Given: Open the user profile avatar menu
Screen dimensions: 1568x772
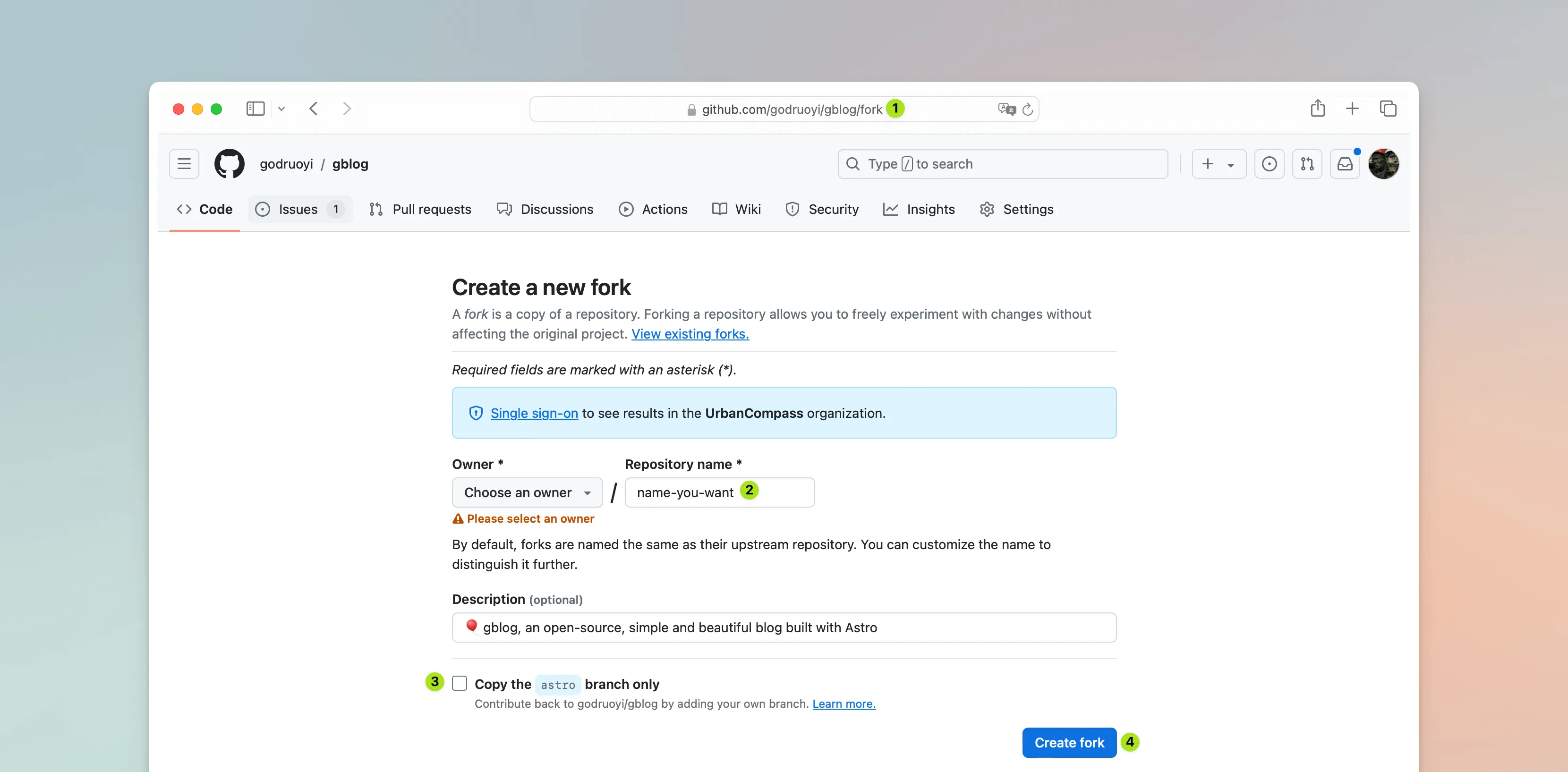Looking at the screenshot, I should pos(1383,164).
